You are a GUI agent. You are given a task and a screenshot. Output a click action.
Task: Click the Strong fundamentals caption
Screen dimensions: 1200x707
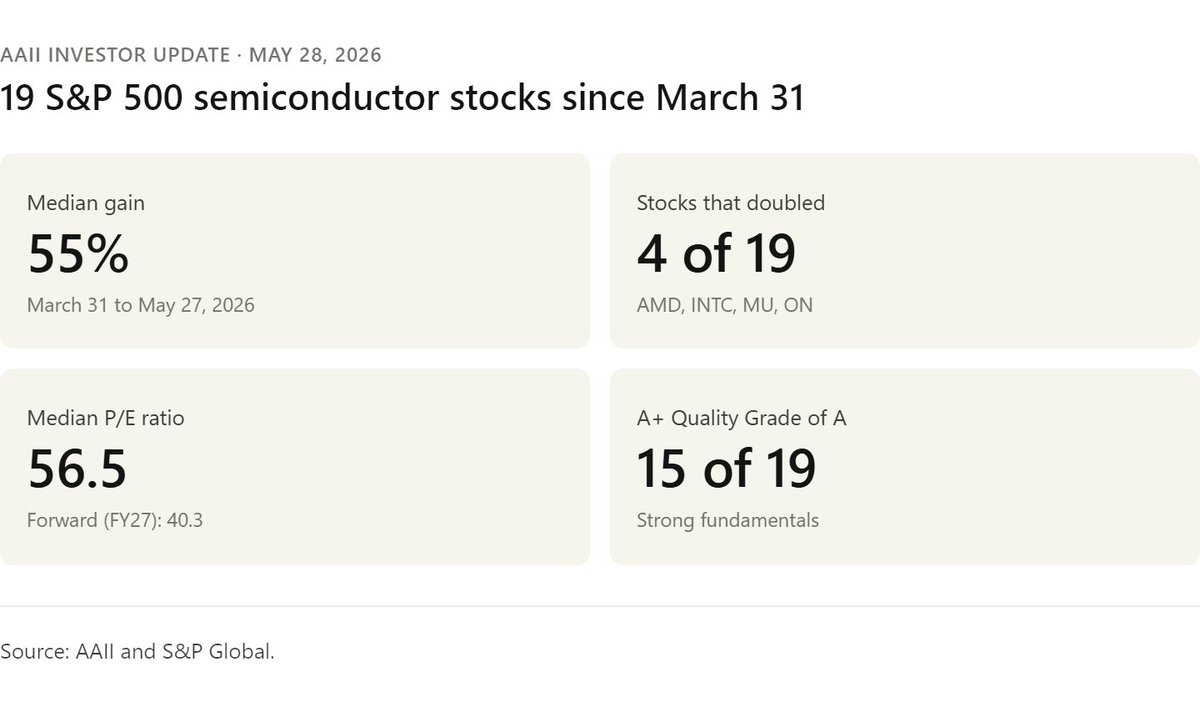pyautogui.click(x=728, y=520)
